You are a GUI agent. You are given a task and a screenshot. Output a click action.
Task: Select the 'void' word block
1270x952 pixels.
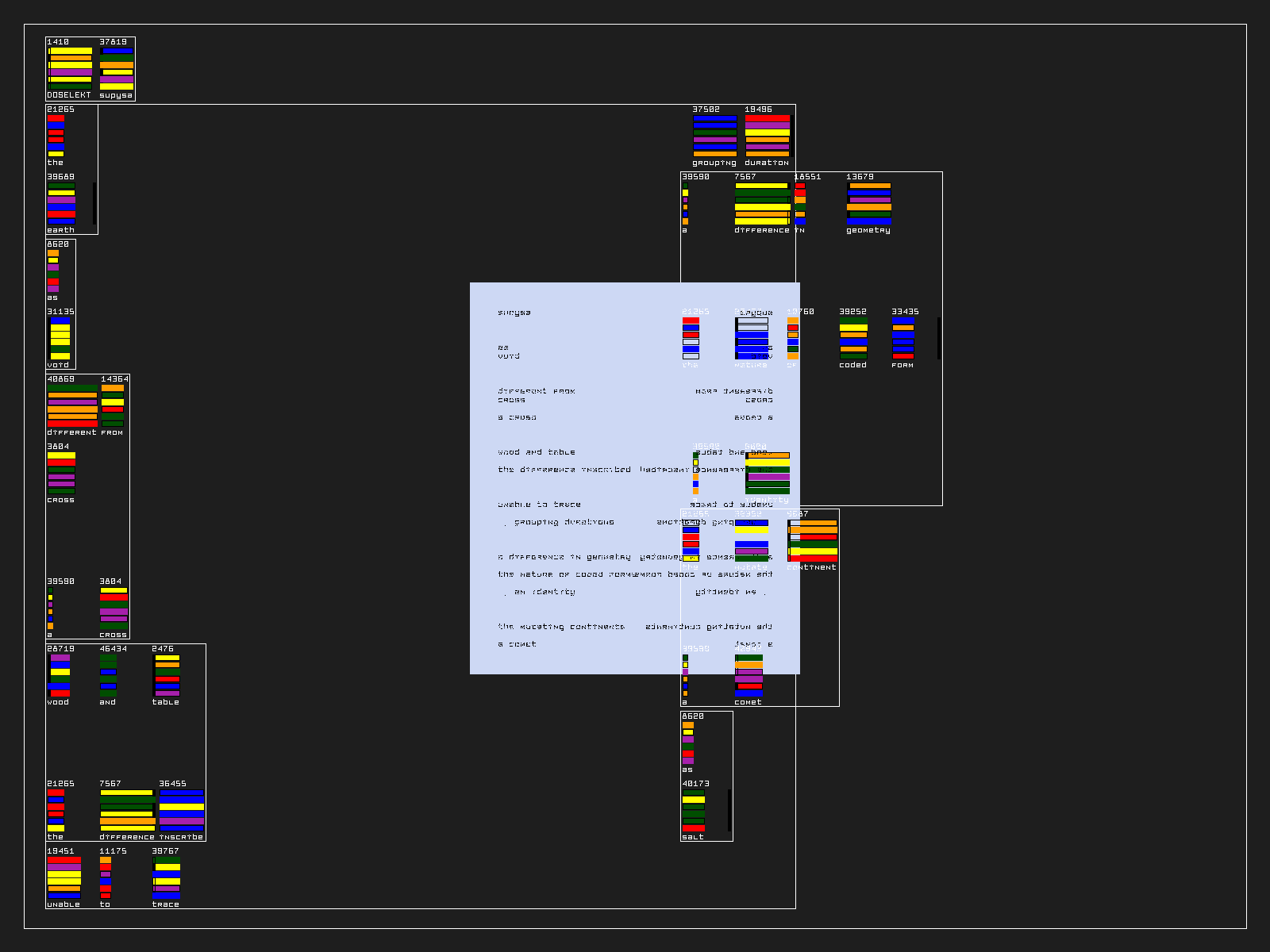tap(60, 338)
